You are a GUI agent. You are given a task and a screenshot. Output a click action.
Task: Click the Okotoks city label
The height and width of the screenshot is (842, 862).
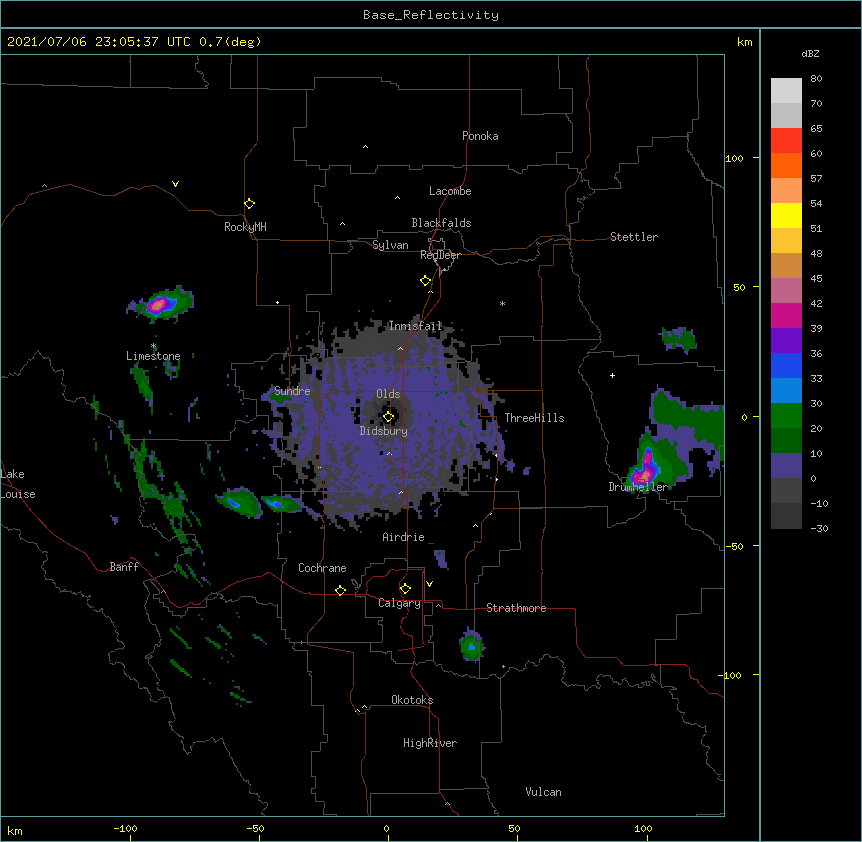[412, 700]
